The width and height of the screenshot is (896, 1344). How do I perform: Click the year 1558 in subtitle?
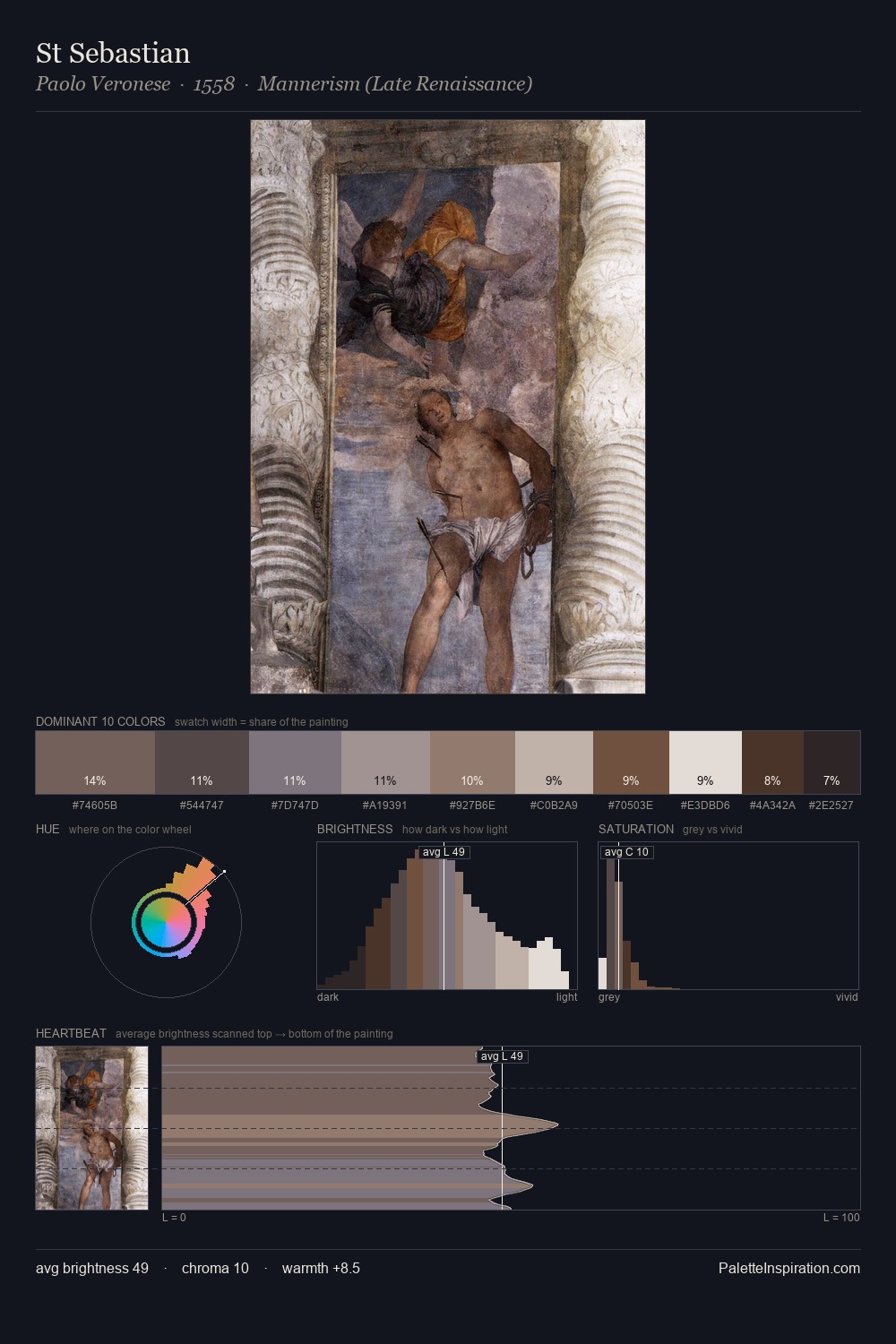click(214, 84)
